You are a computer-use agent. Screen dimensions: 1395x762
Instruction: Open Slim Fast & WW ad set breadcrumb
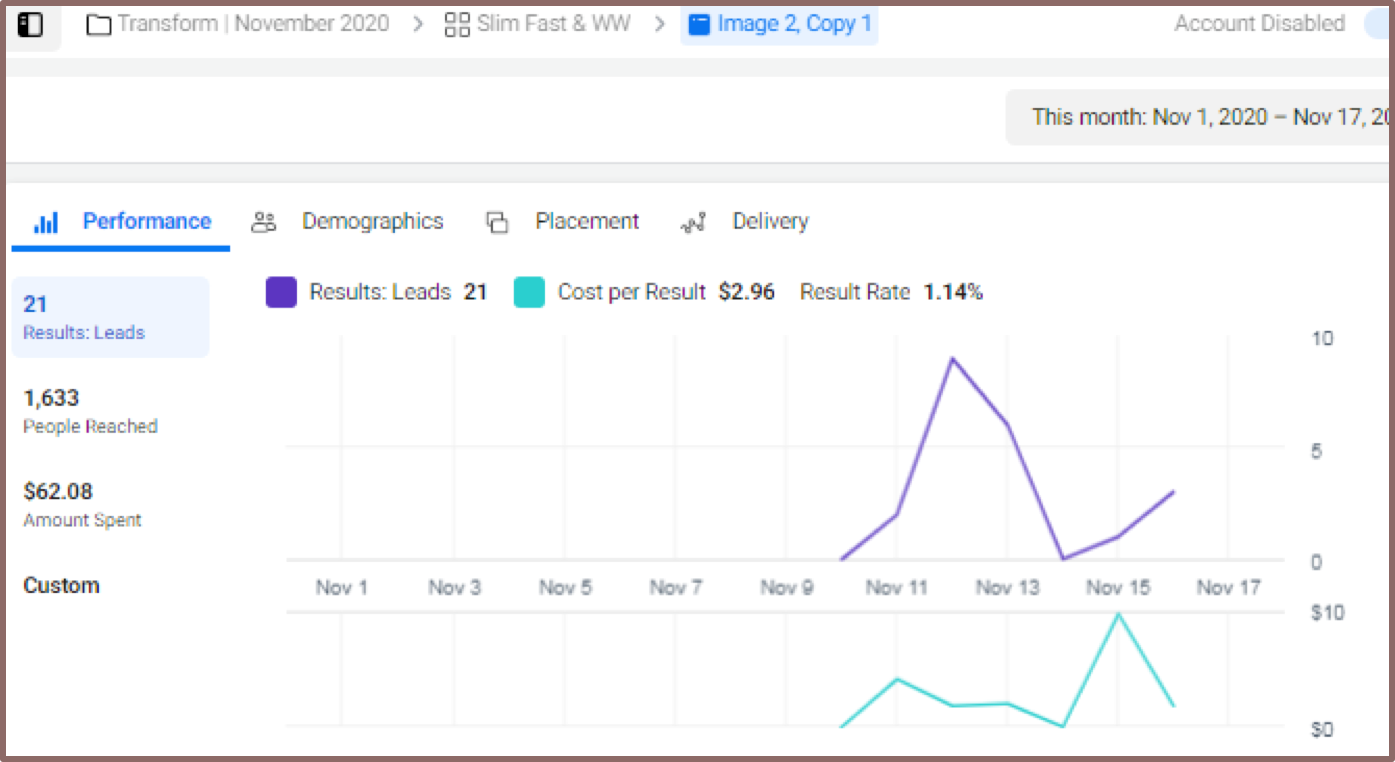click(554, 24)
